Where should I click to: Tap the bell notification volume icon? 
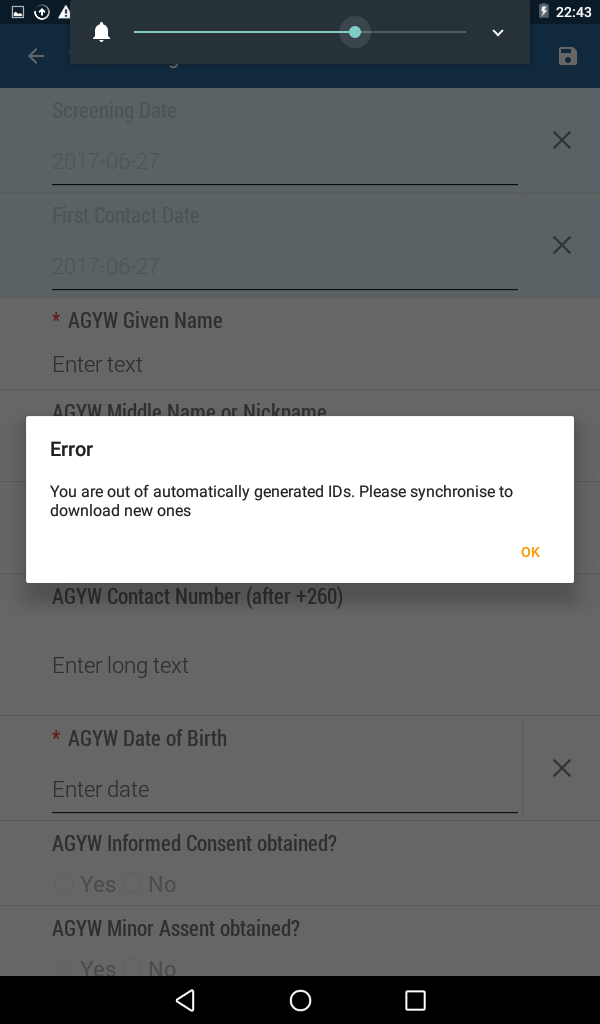coord(101,32)
